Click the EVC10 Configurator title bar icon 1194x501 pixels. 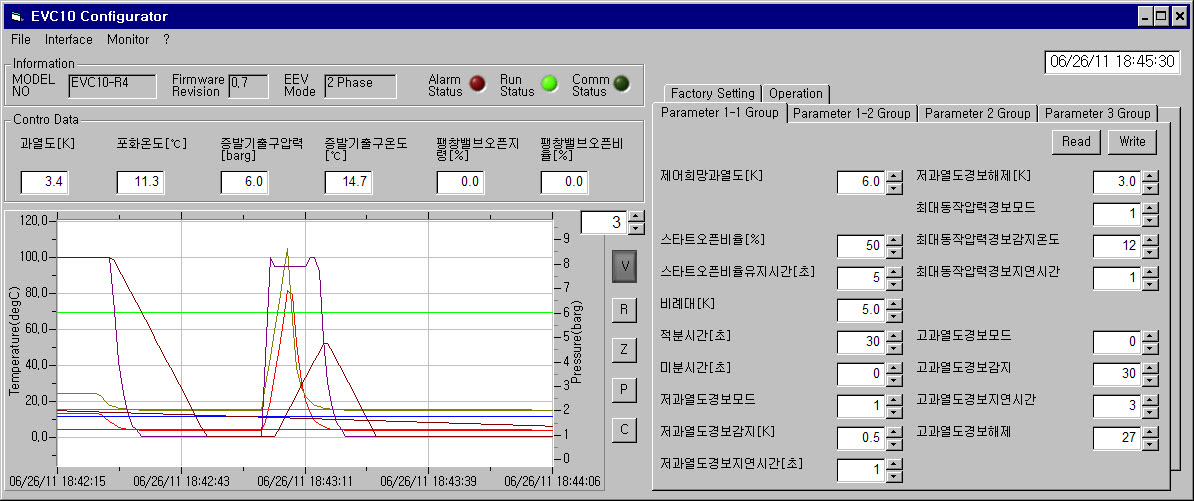pos(17,17)
